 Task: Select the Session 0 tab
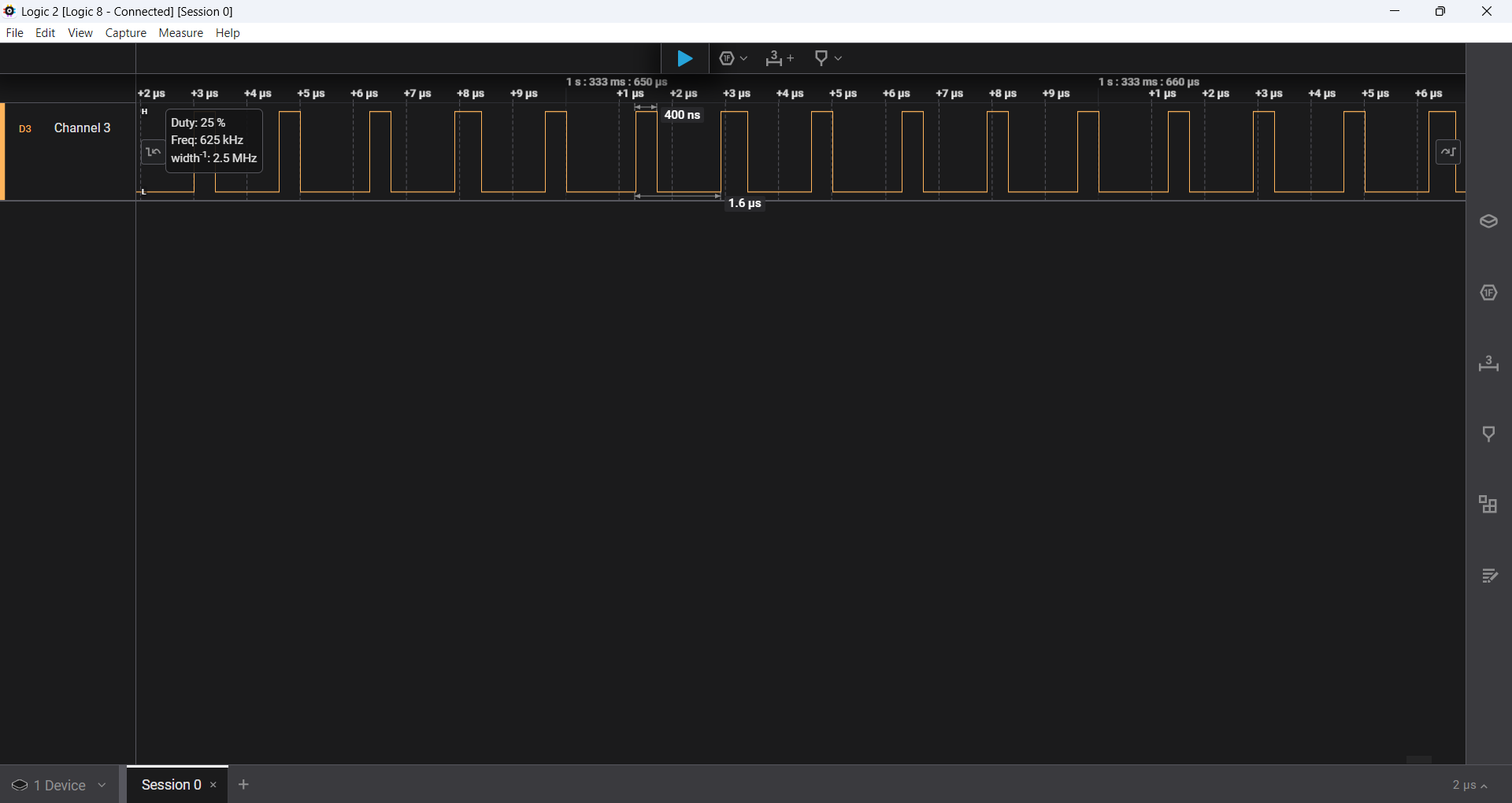[172, 785]
